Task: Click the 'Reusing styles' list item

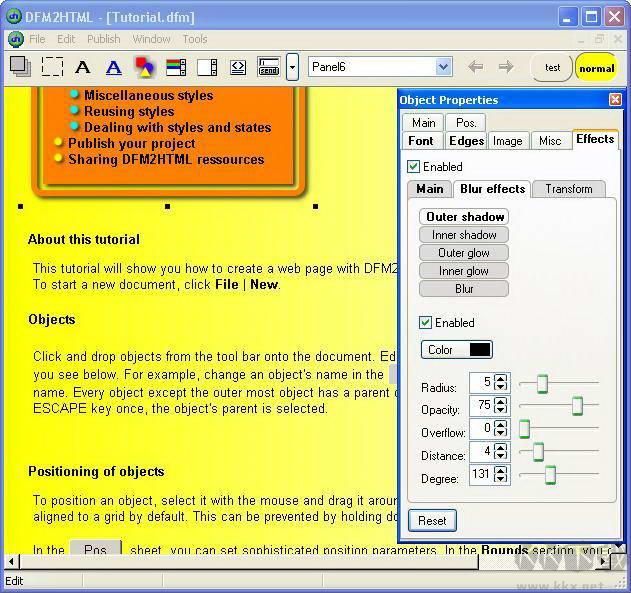Action: [x=129, y=111]
